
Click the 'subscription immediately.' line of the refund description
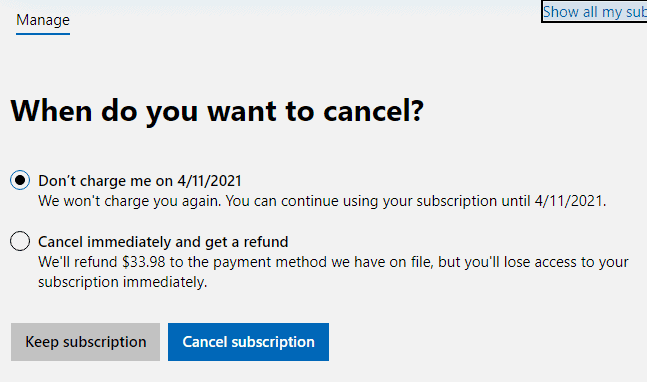point(123,282)
